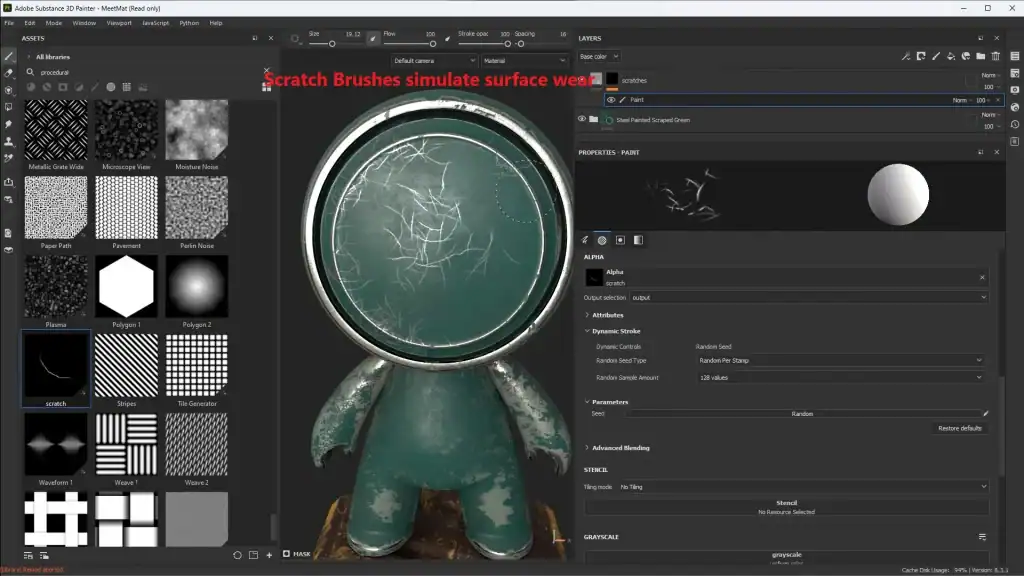This screenshot has height=576, width=1024.
Task: Toggle Alpha properties tab icon
Action: coord(602,240)
